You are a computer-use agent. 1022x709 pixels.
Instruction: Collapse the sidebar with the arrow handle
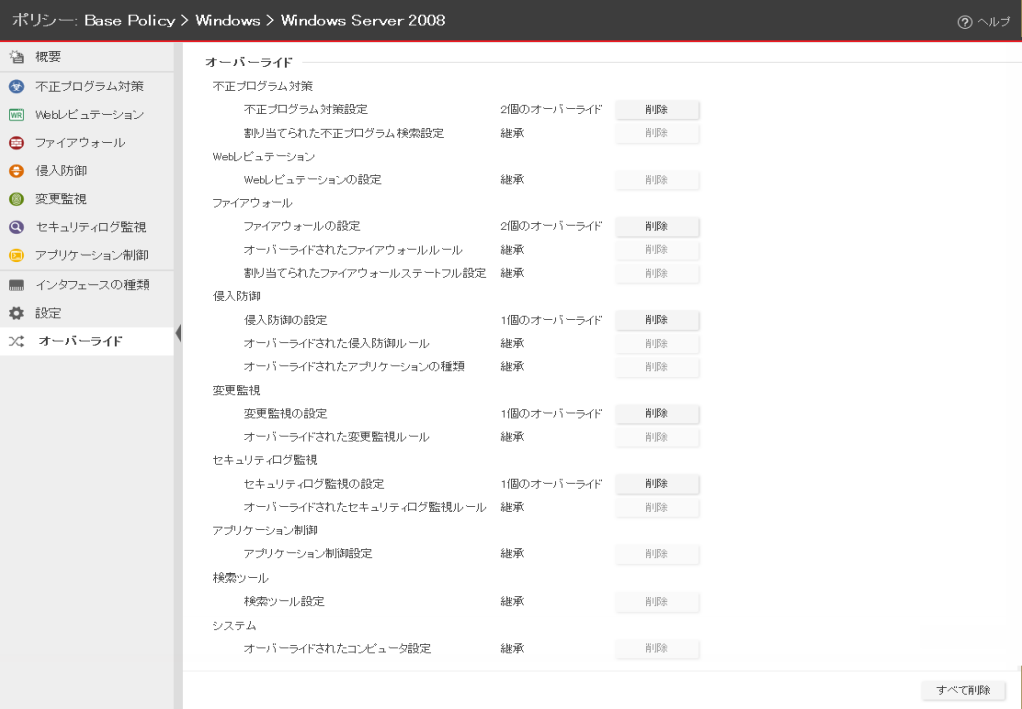(x=178, y=333)
